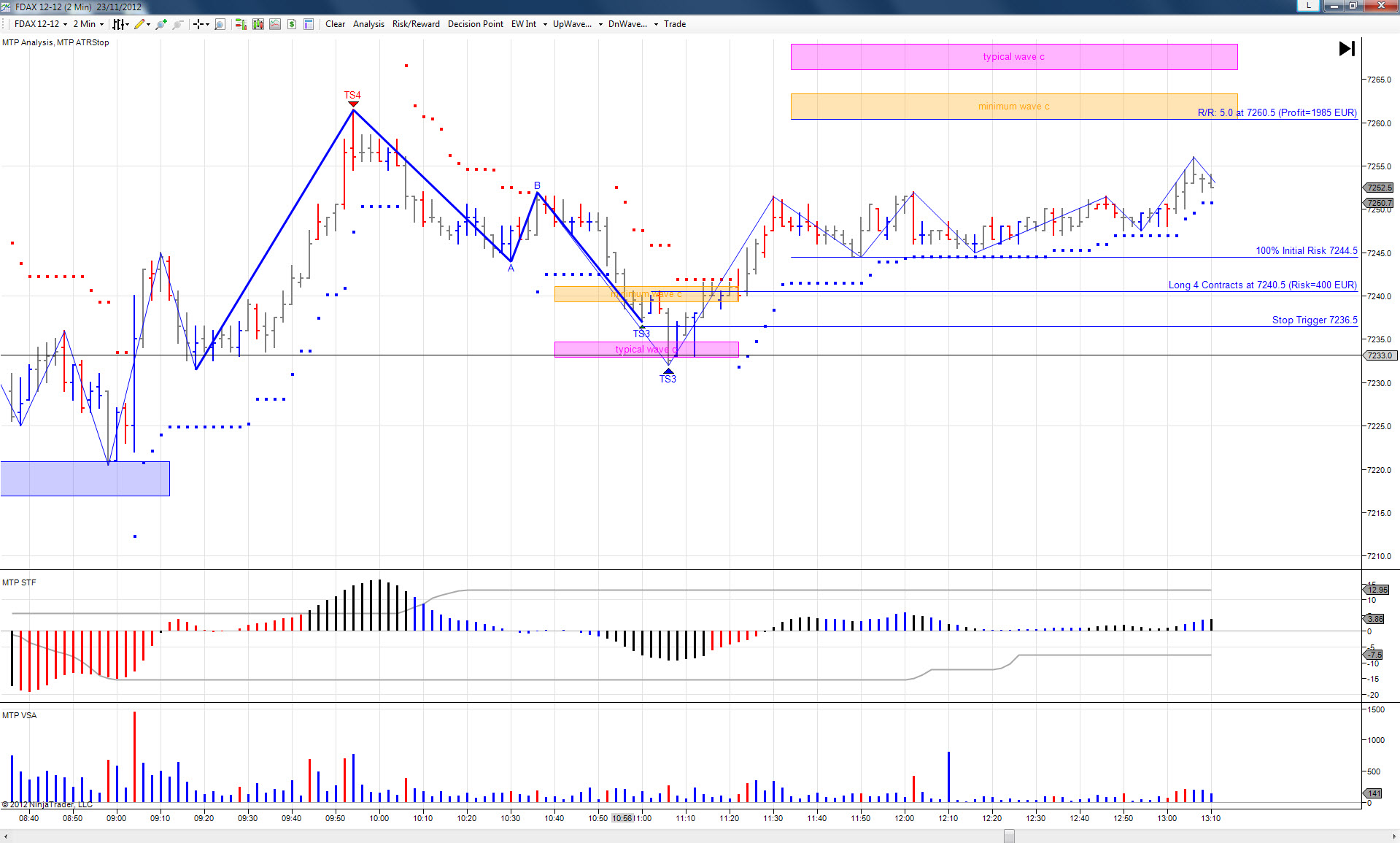Image resolution: width=1400 pixels, height=843 pixels.
Task: Expand the UpWave dropdown arrow
Action: [x=600, y=24]
